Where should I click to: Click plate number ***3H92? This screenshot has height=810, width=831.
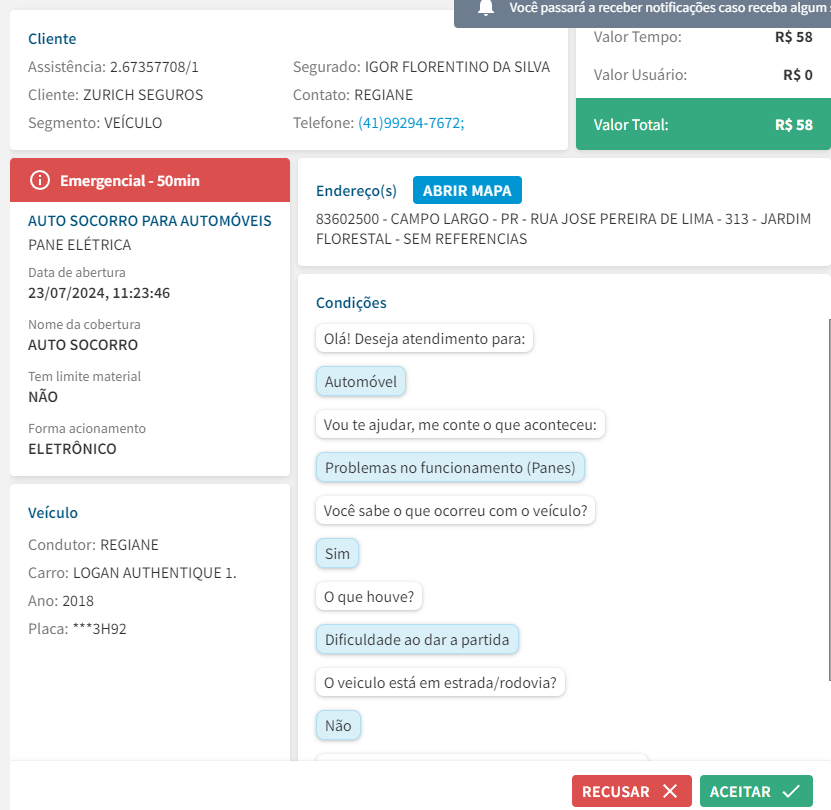[x=100, y=629]
